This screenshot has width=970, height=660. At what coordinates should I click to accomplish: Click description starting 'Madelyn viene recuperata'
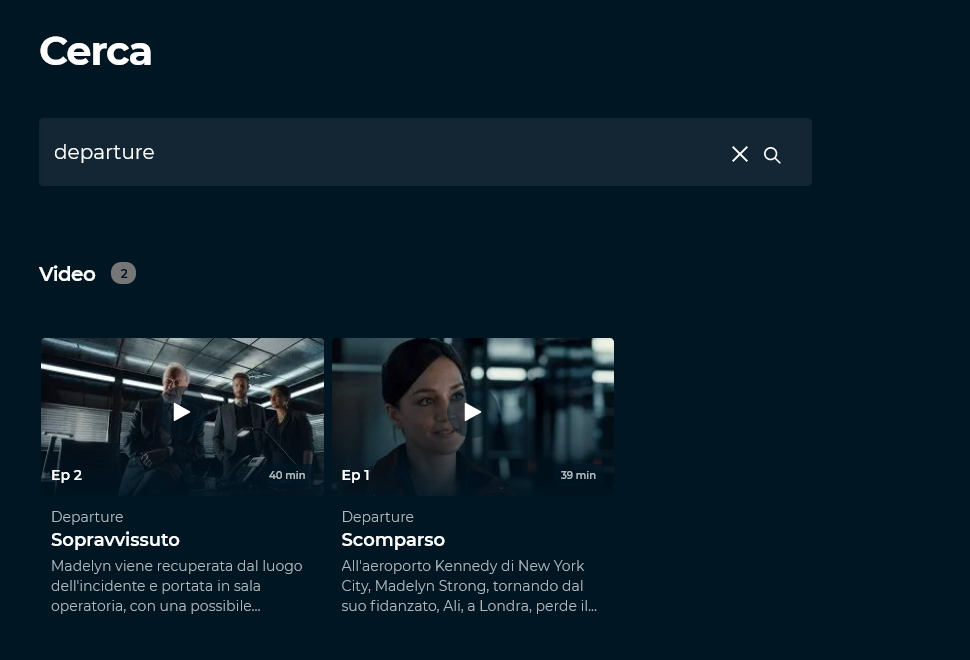coord(176,586)
